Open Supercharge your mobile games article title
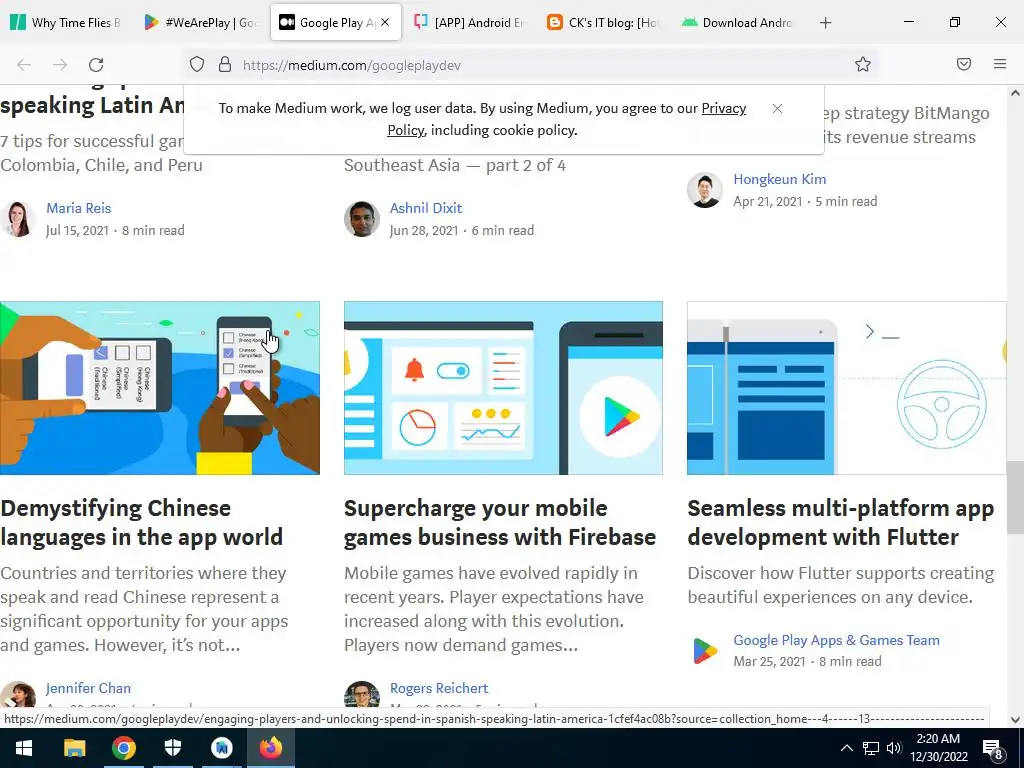 click(500, 522)
